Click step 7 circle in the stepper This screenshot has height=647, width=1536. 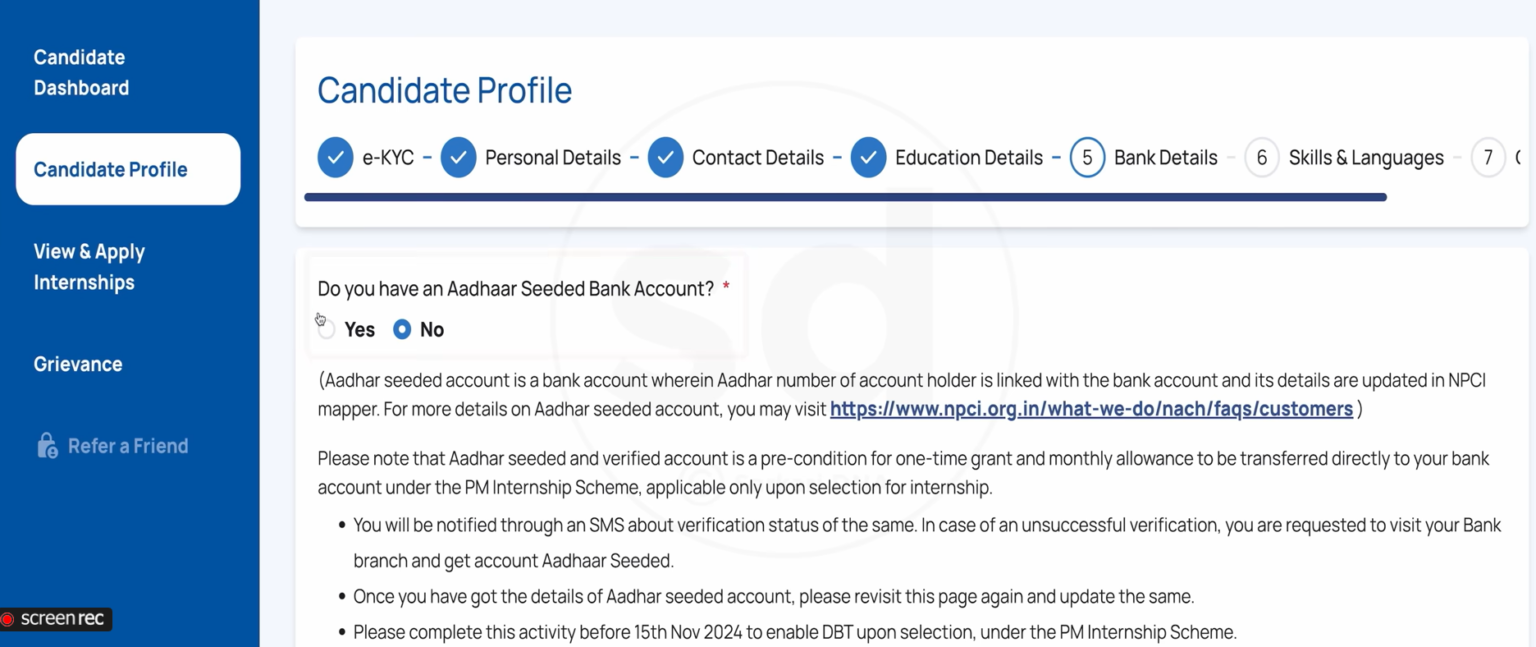pyautogui.click(x=1488, y=157)
